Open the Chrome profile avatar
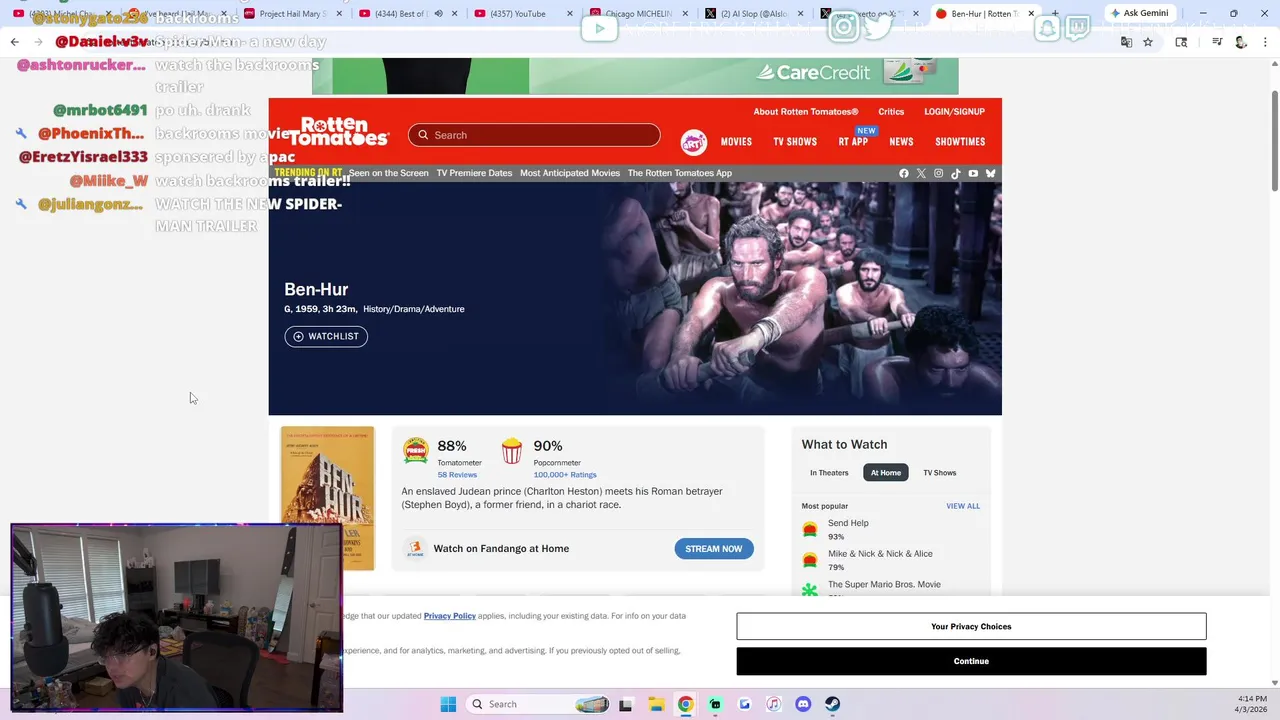This screenshot has height=720, width=1280. coord(1241,42)
